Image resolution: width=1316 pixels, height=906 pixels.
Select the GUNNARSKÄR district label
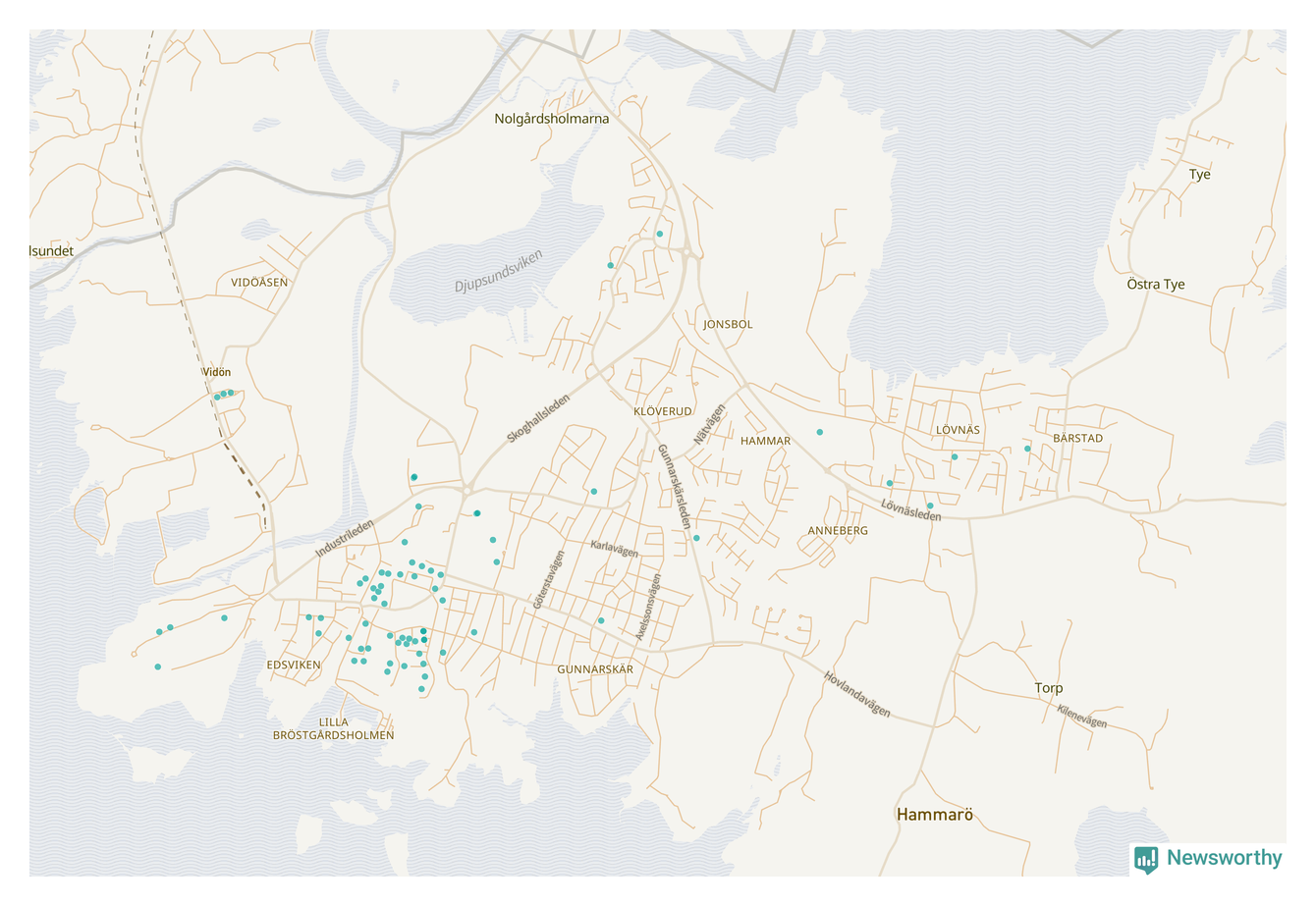(x=595, y=669)
